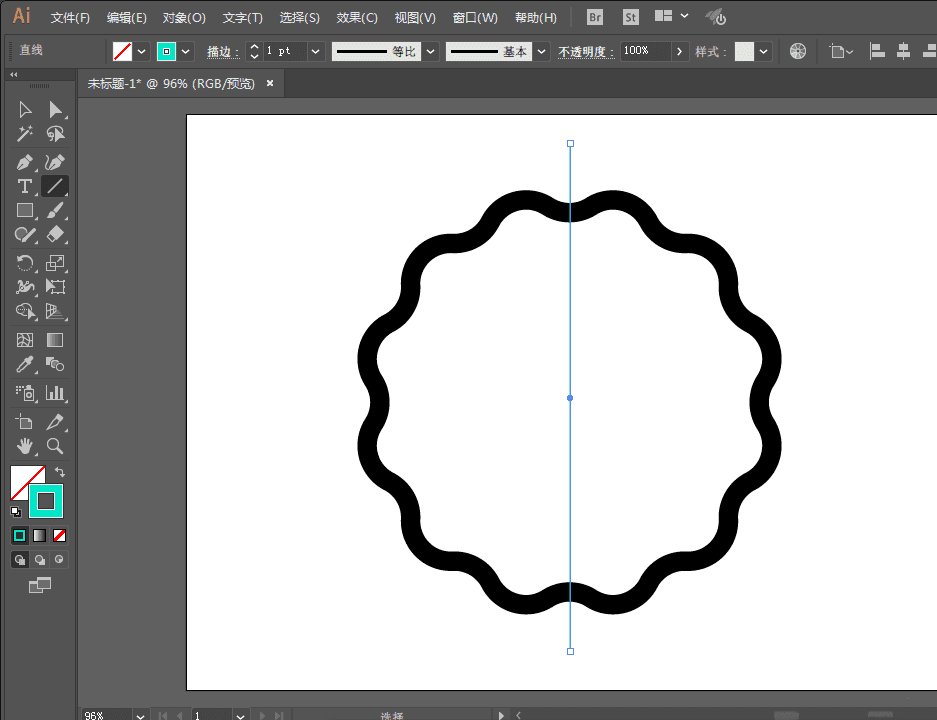The height and width of the screenshot is (720, 937).
Task: Select the Pen tool
Action: (x=25, y=161)
